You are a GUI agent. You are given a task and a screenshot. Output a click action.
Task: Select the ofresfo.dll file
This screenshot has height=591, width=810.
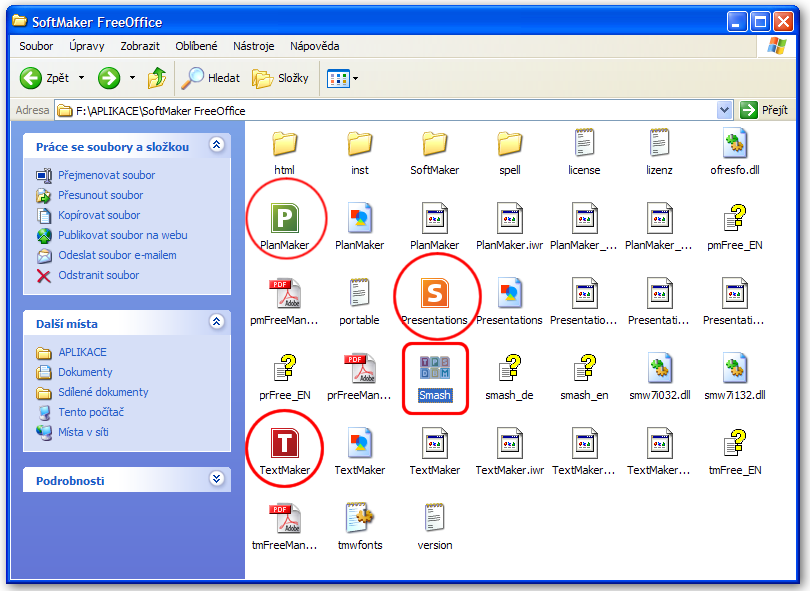[735, 152]
